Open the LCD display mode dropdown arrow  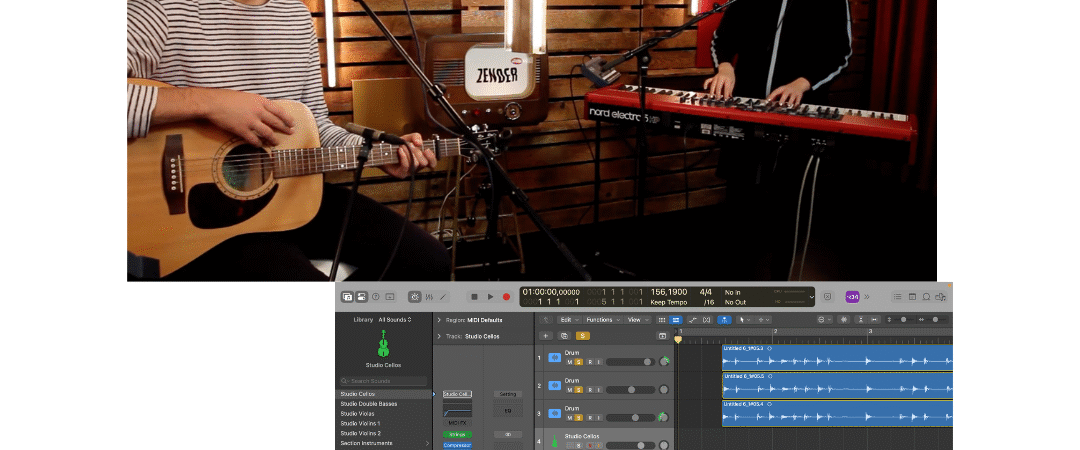tap(812, 297)
